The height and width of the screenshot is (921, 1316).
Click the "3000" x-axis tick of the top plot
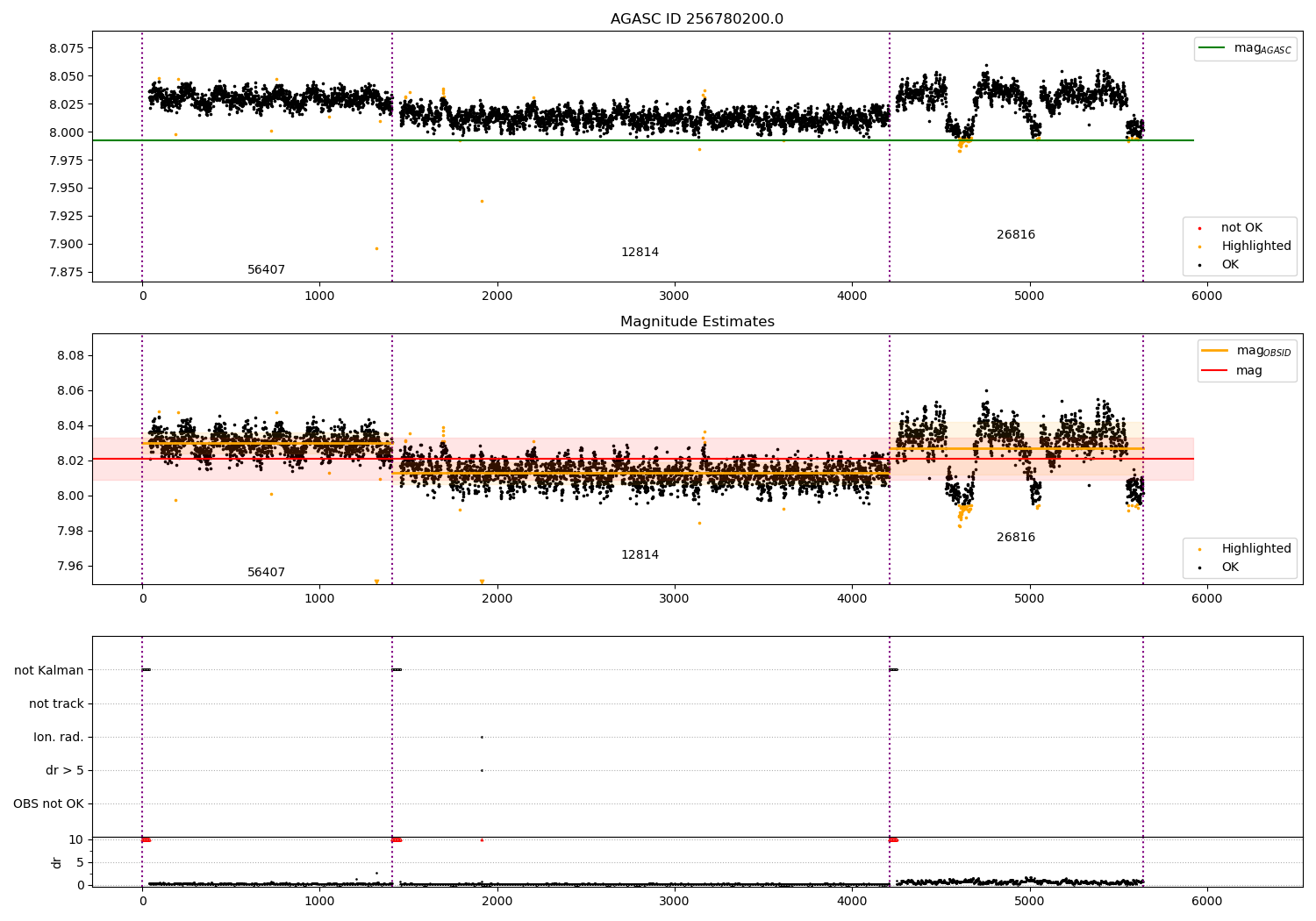click(675, 296)
